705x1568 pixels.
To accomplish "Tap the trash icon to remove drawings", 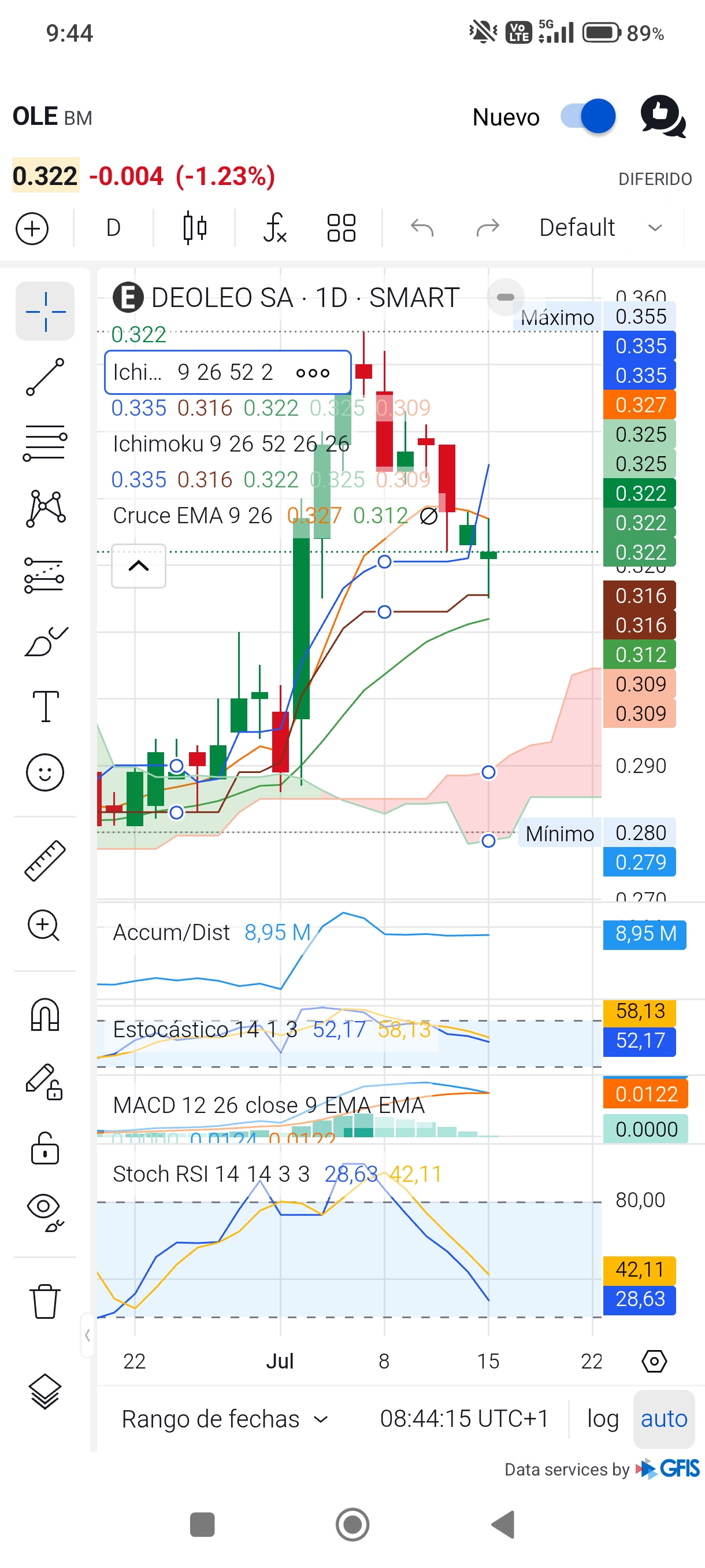I will click(x=44, y=1302).
